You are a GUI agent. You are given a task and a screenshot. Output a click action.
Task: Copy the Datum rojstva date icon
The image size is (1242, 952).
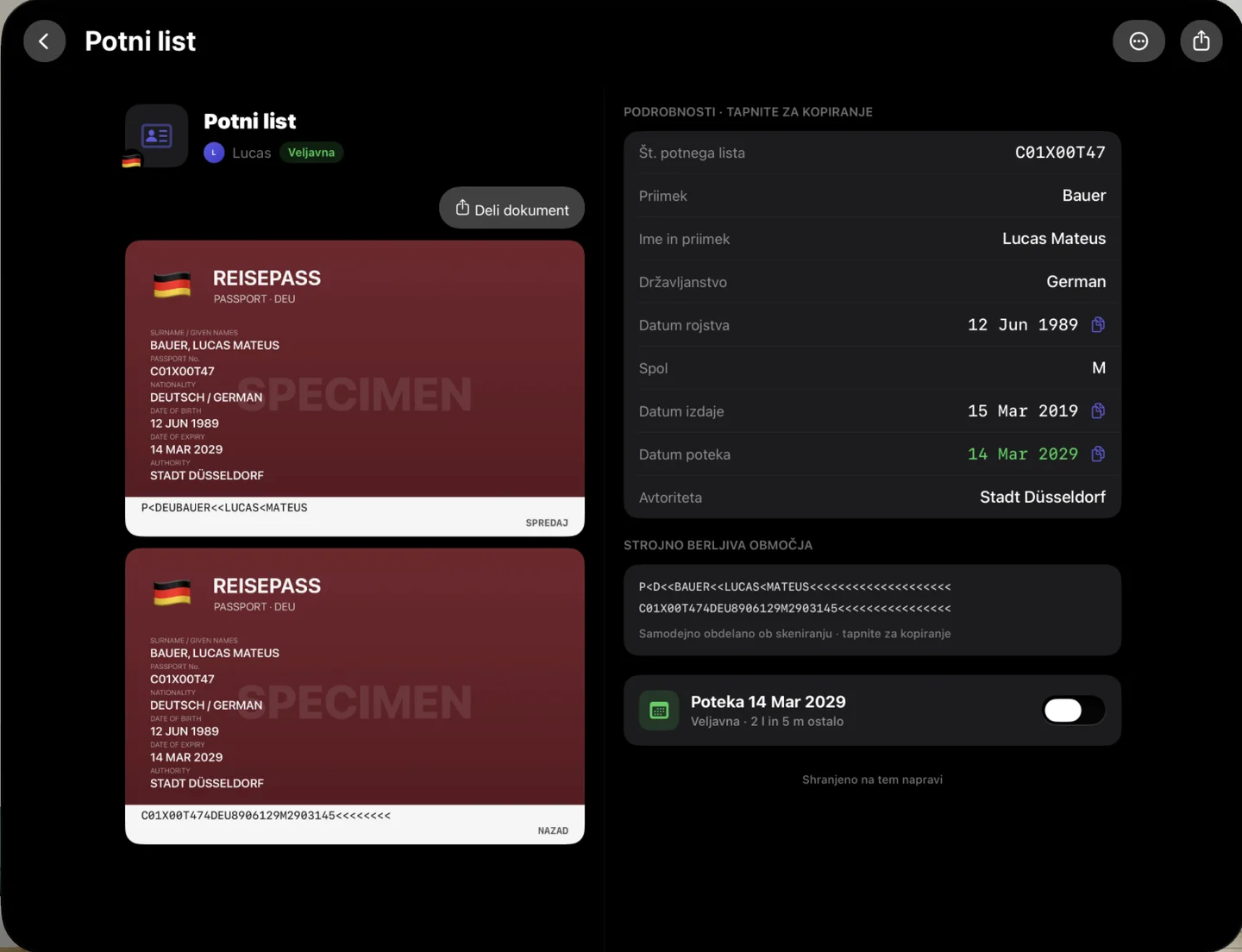tap(1098, 325)
